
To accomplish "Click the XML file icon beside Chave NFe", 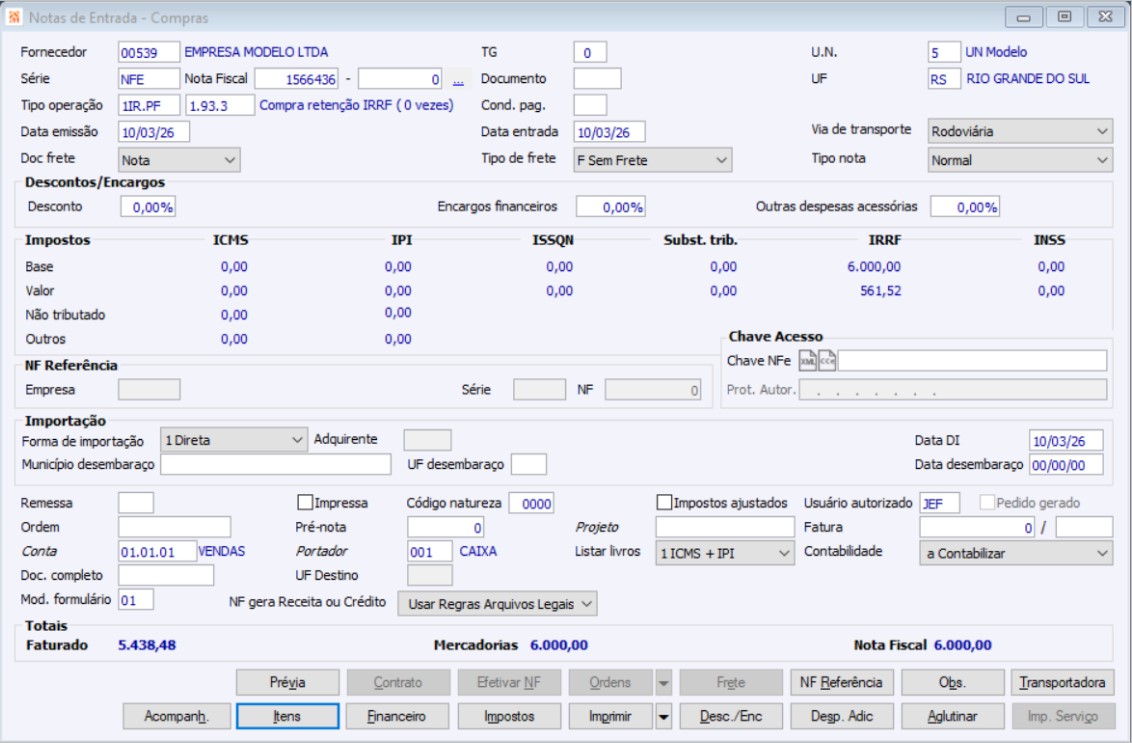I will (807, 361).
